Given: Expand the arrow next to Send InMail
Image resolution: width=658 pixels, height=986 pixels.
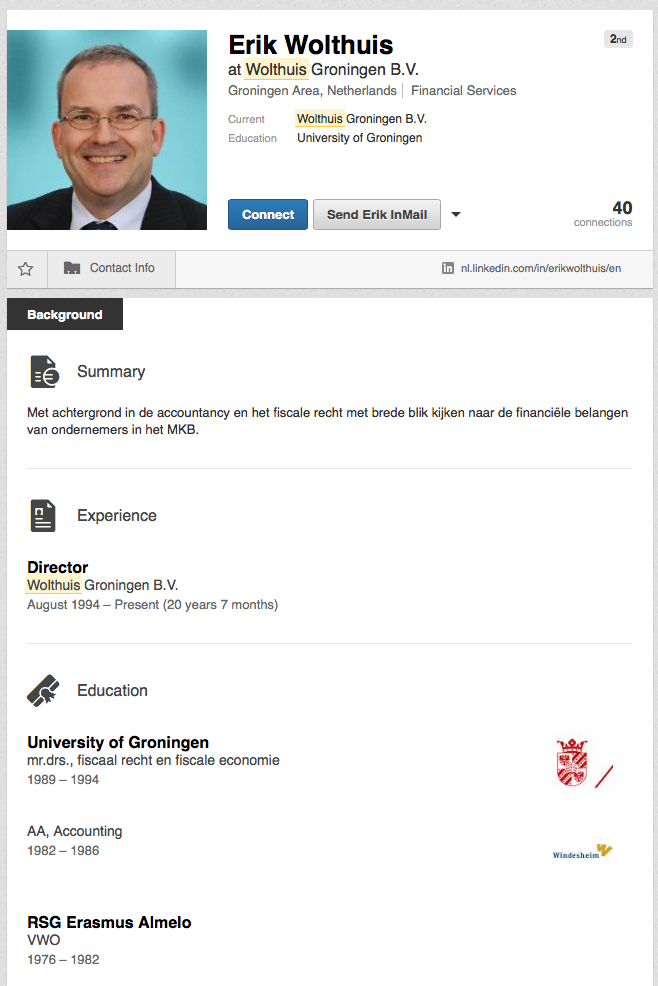Looking at the screenshot, I should tap(456, 214).
